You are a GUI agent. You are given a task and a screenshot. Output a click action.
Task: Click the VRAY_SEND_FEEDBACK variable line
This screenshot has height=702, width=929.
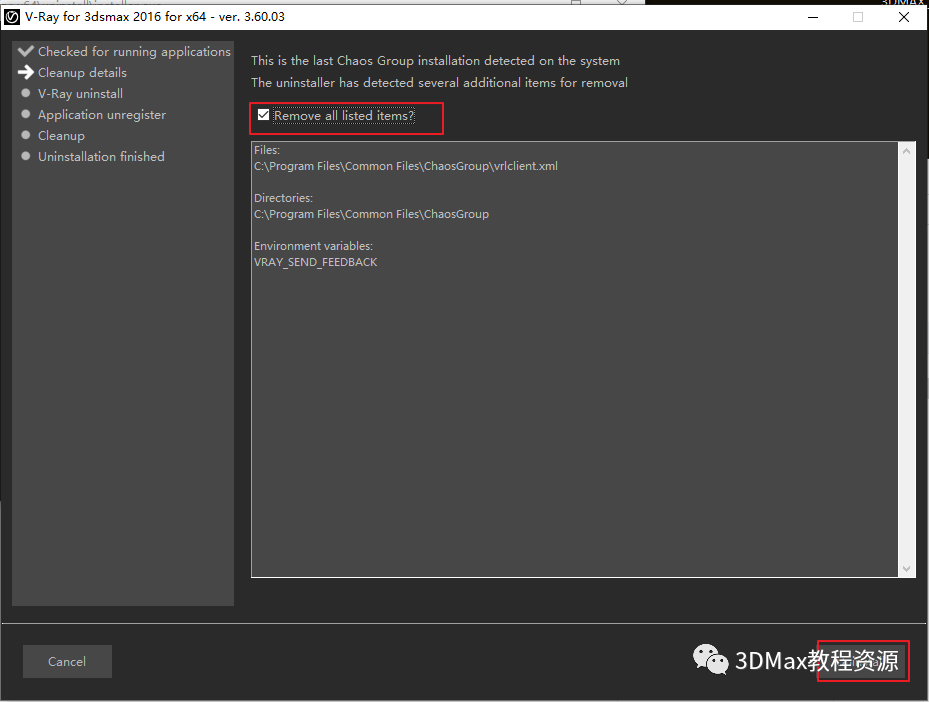[x=315, y=262]
